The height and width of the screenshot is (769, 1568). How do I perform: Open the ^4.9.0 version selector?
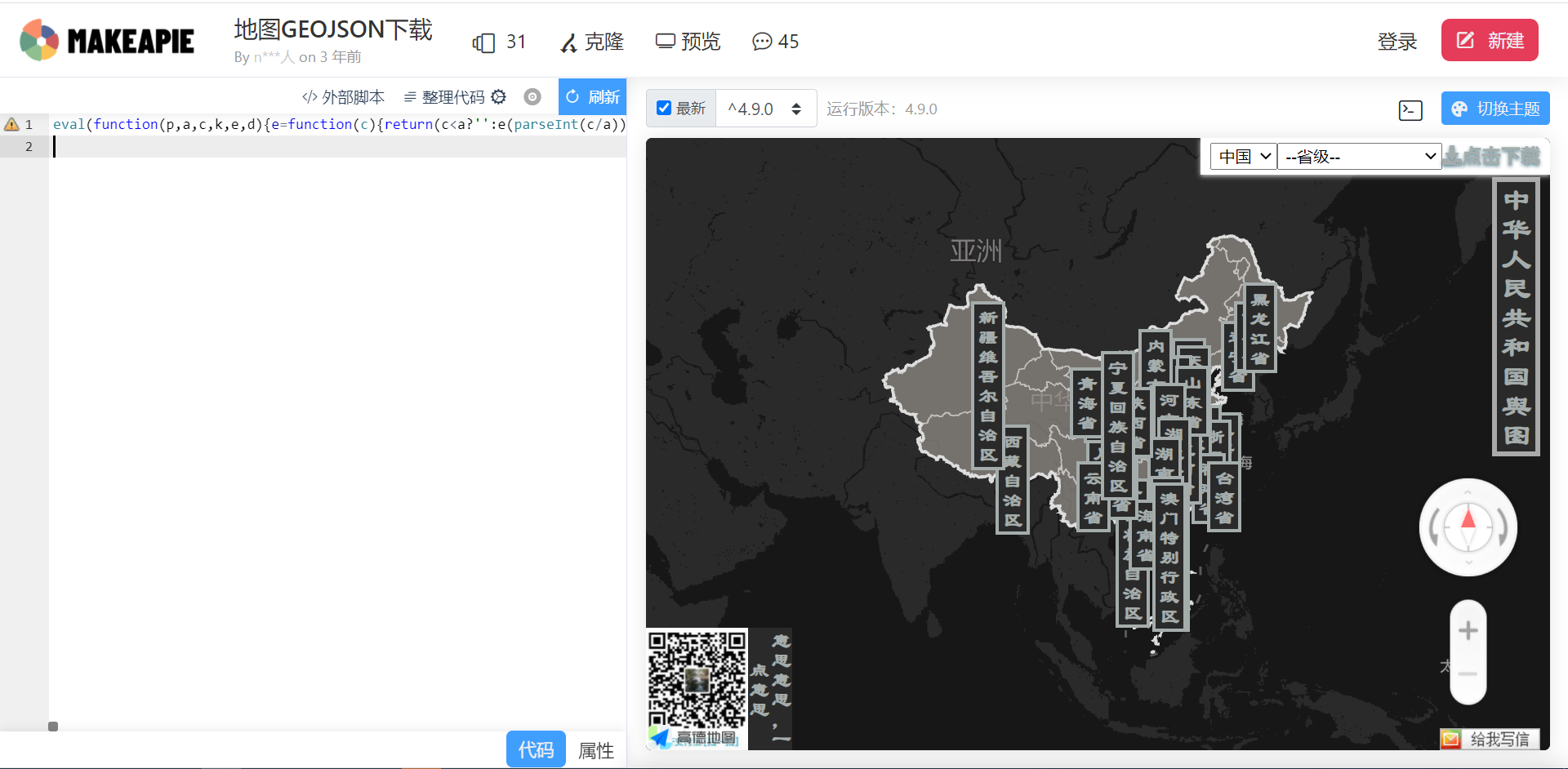764,108
